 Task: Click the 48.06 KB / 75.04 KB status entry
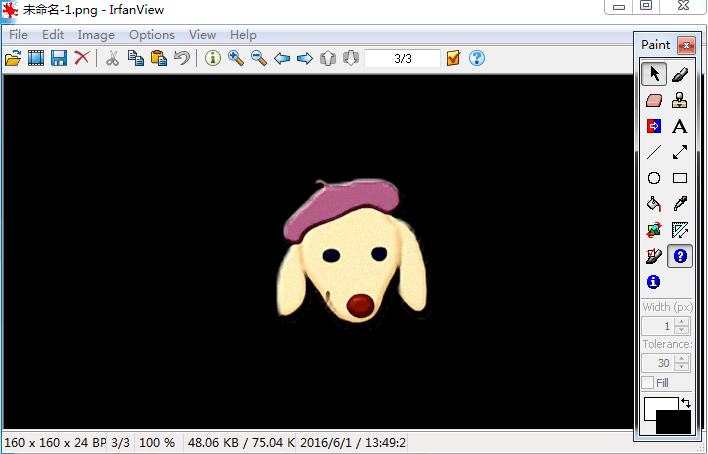241,443
